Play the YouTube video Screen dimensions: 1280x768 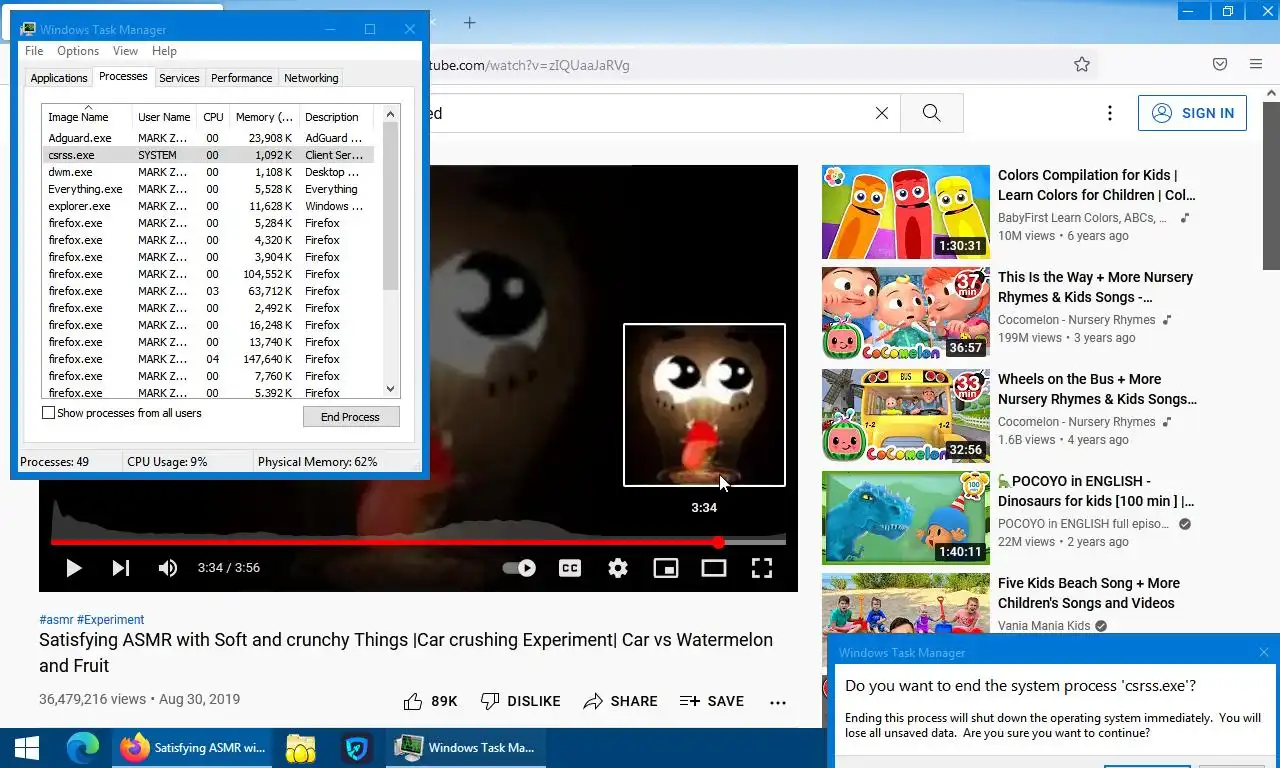click(x=73, y=568)
